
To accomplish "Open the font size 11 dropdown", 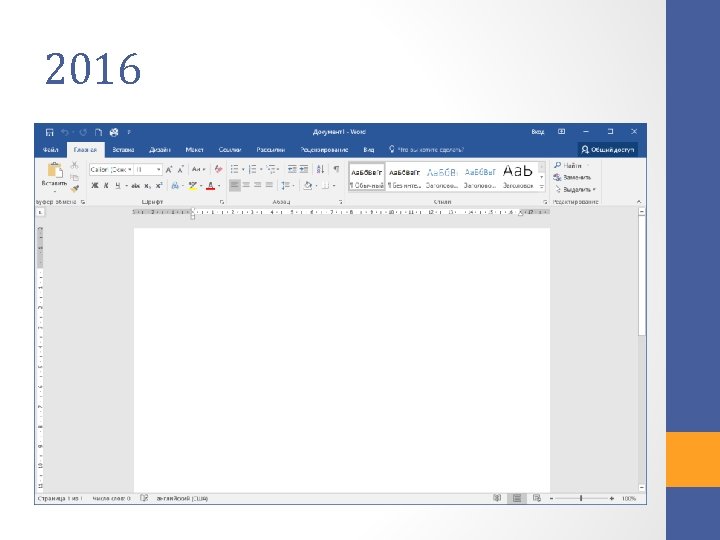I will [158, 170].
